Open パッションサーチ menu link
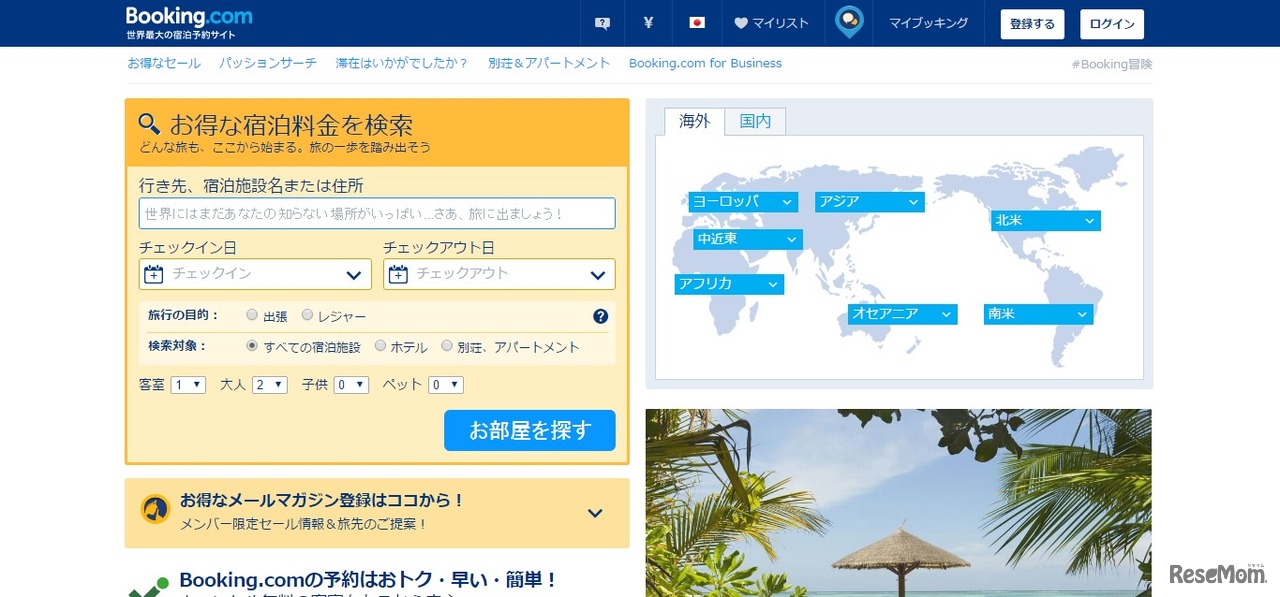 [x=268, y=63]
